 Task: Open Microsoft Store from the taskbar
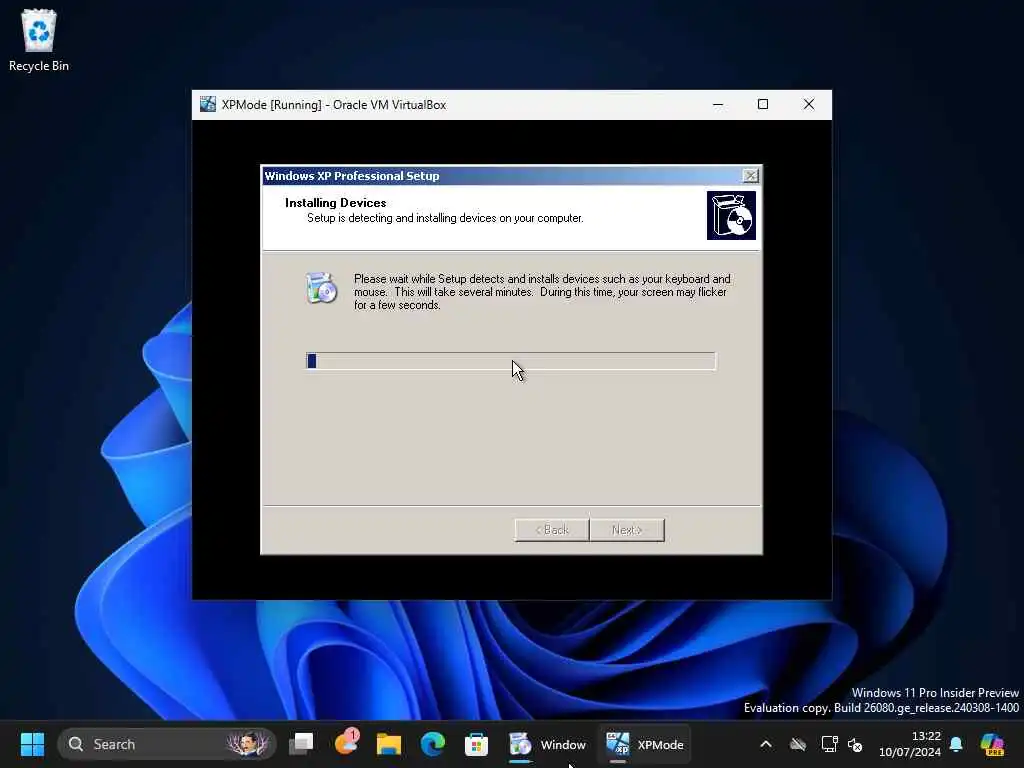476,744
